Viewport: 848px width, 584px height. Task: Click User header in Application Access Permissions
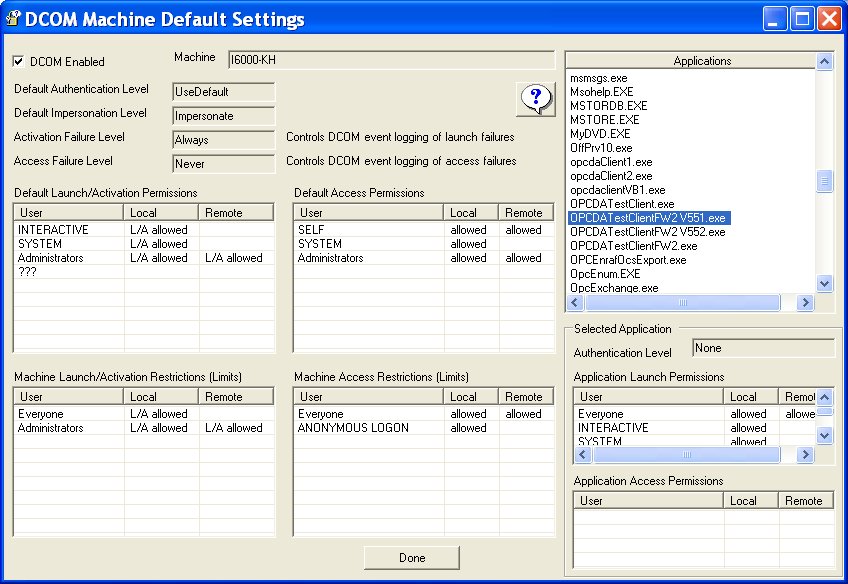(x=648, y=501)
